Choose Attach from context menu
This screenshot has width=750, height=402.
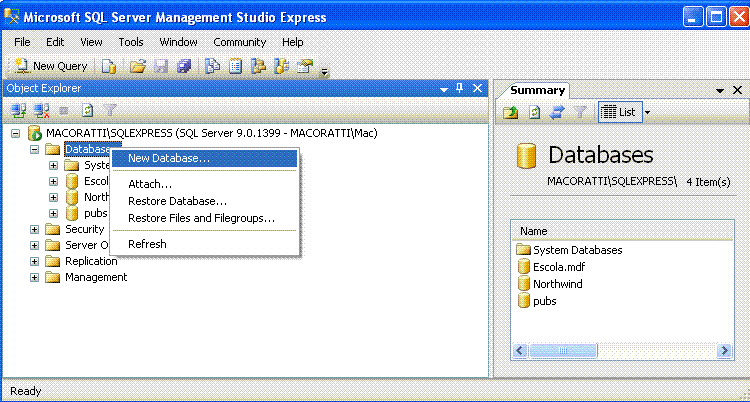pos(204,185)
